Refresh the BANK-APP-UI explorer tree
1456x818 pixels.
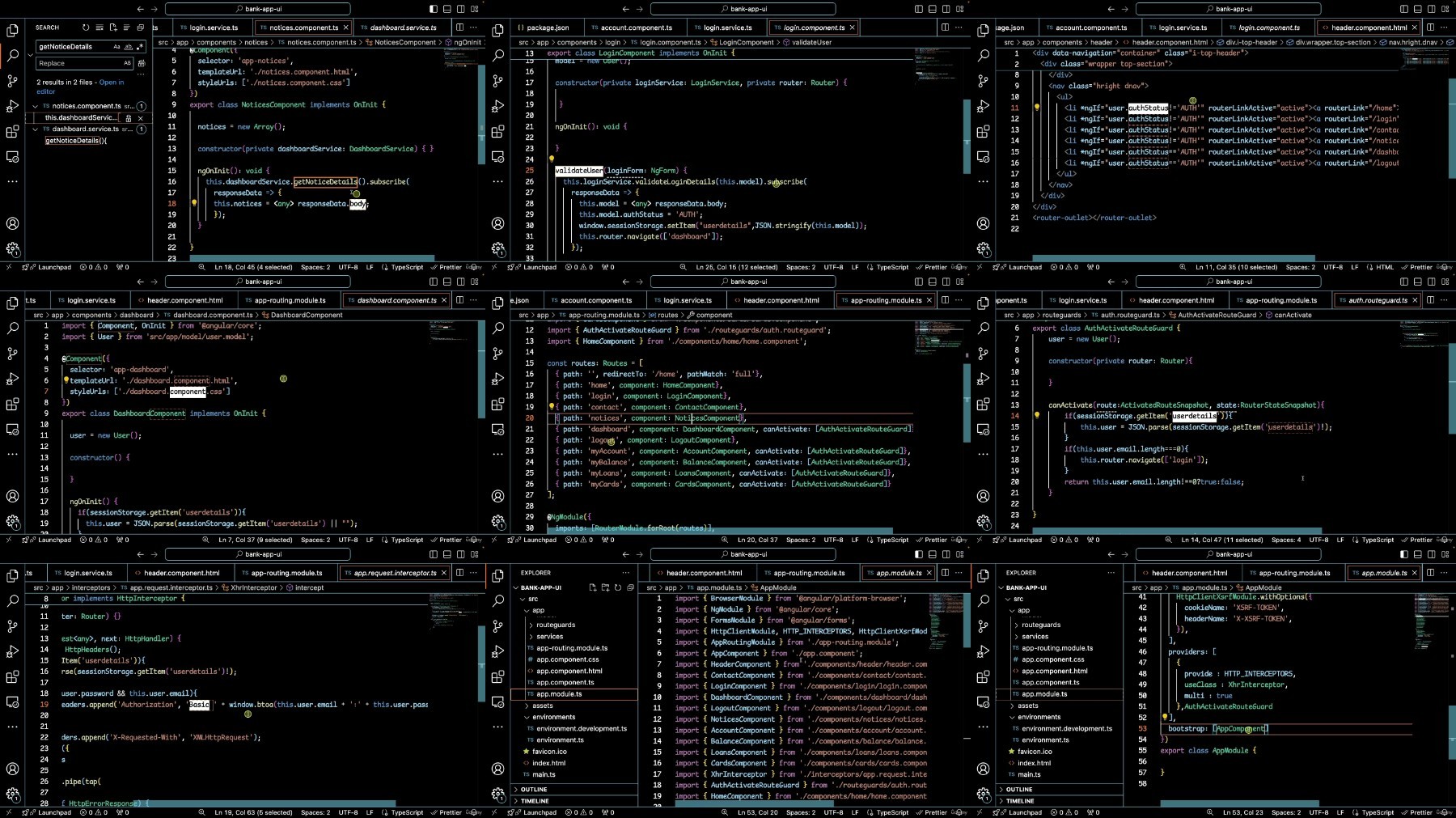[x=618, y=587]
